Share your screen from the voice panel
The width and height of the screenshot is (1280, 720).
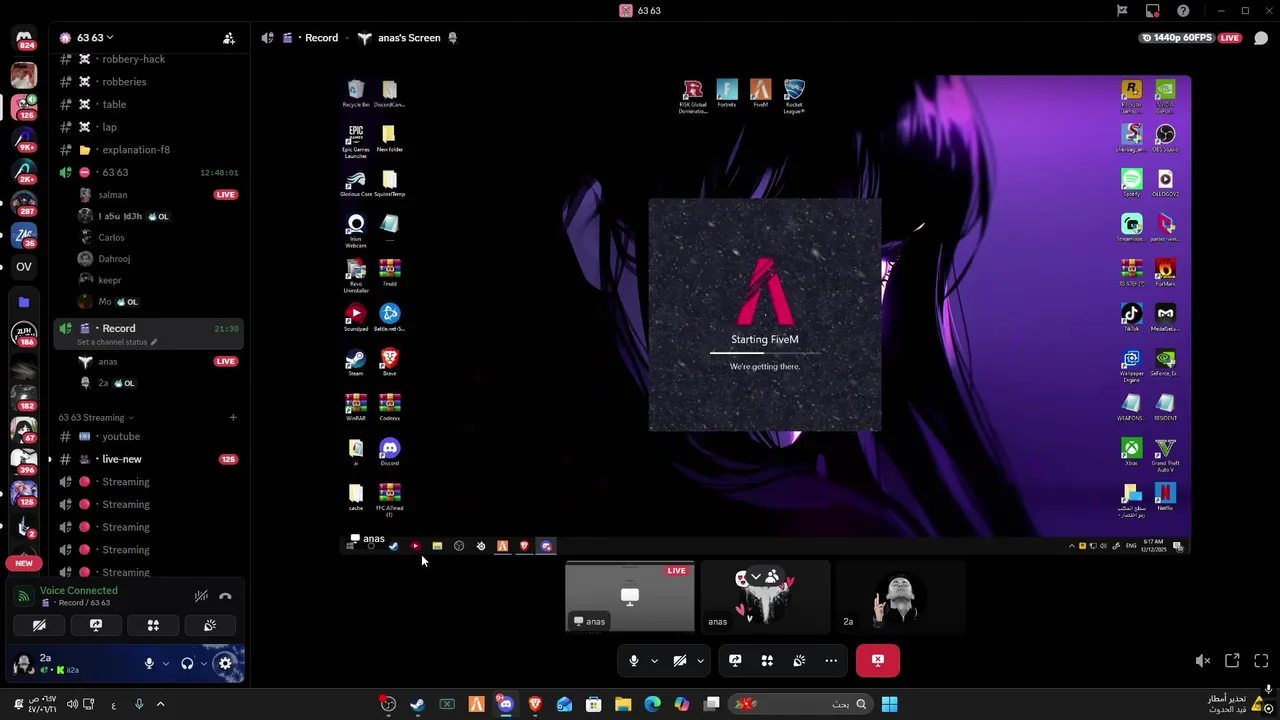[96, 625]
